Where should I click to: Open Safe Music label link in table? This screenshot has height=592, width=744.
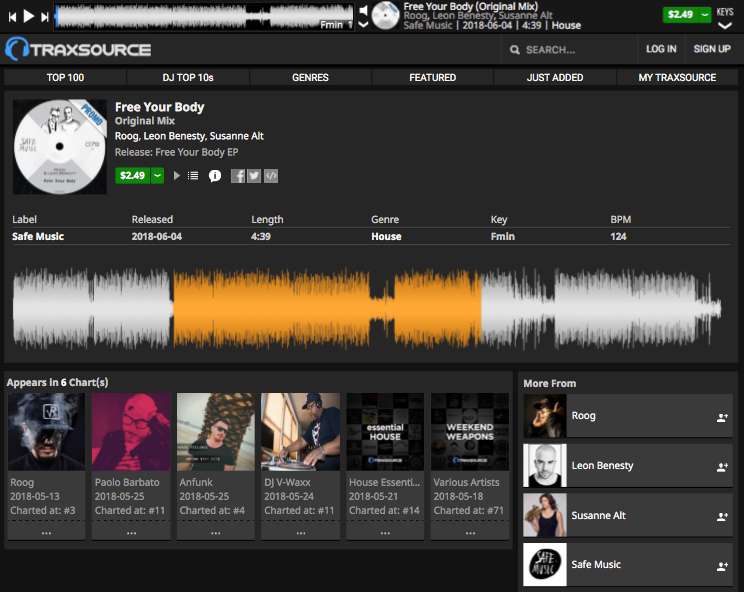[x=38, y=236]
